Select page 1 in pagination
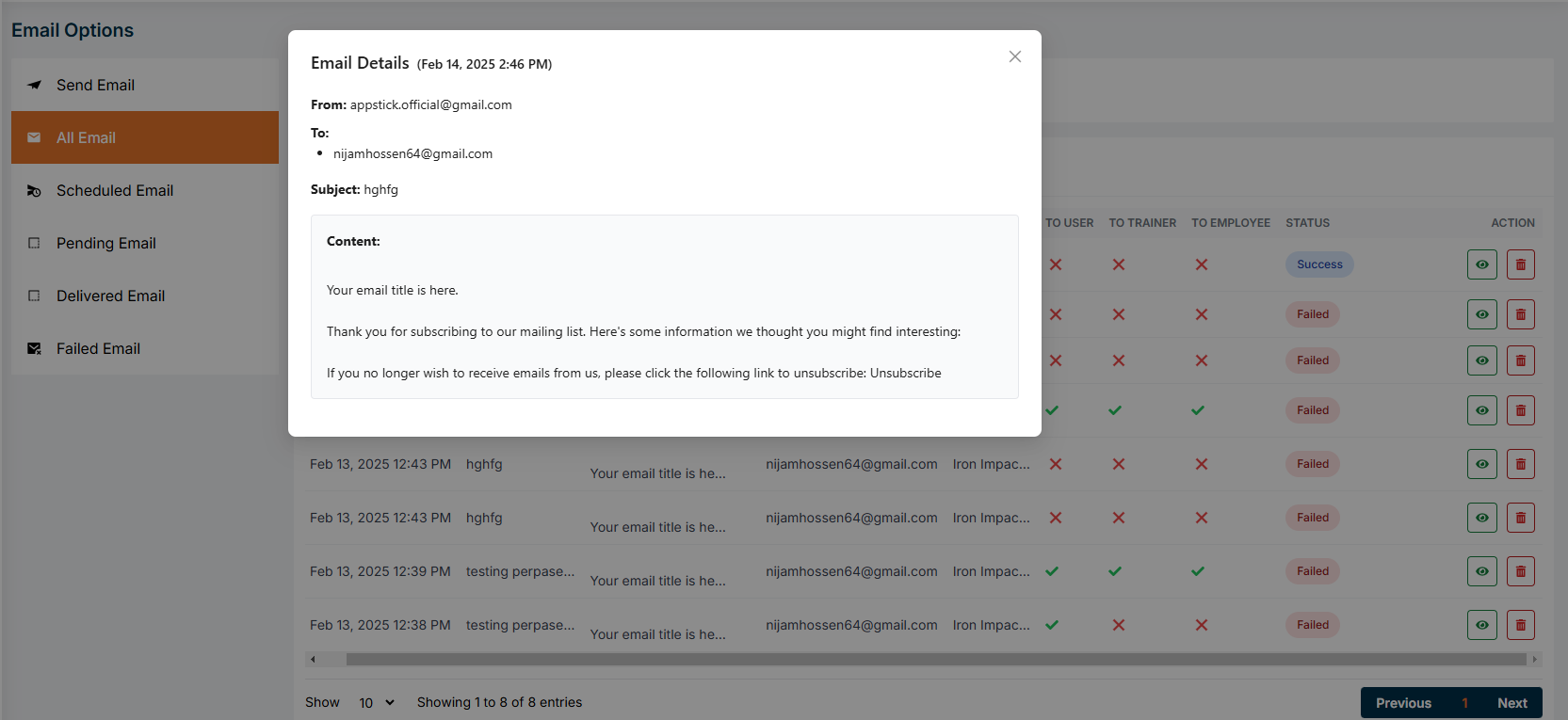 1465,703
